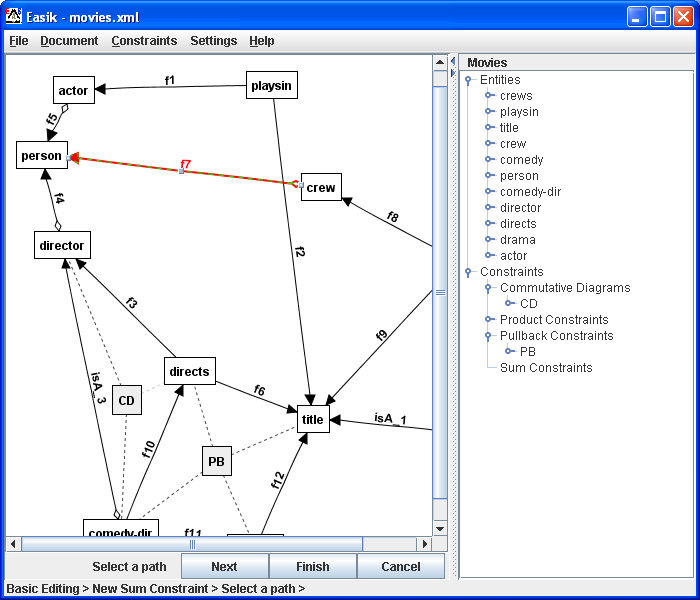Image resolution: width=700 pixels, height=600 pixels.
Task: Collapse the Entities tree node
Action: point(468,80)
